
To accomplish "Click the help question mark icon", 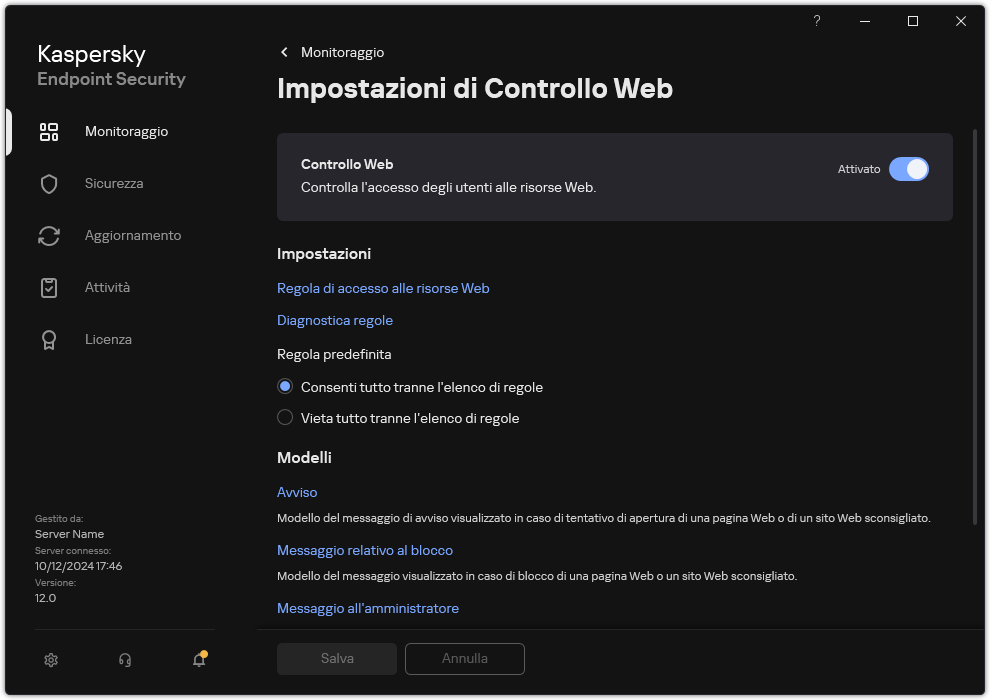I will click(816, 21).
